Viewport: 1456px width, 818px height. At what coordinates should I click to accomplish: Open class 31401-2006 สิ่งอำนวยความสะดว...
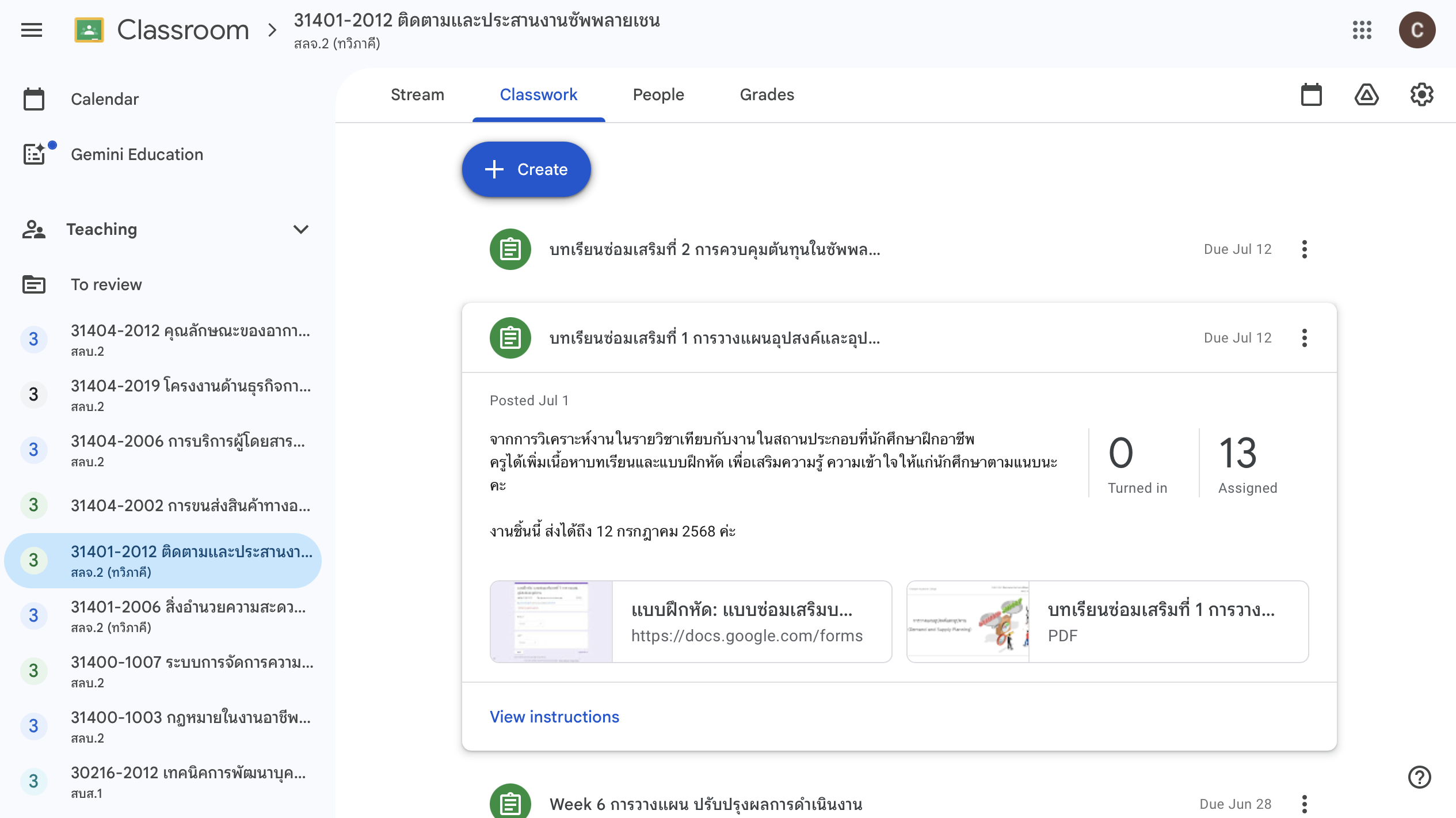click(x=162, y=615)
